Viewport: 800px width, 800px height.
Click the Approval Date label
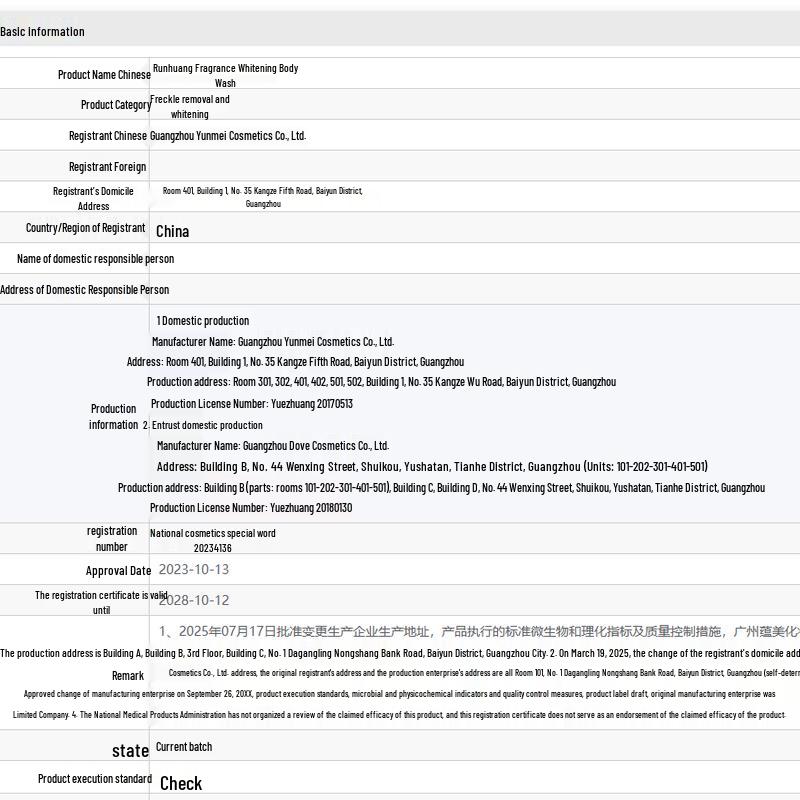tap(118, 571)
